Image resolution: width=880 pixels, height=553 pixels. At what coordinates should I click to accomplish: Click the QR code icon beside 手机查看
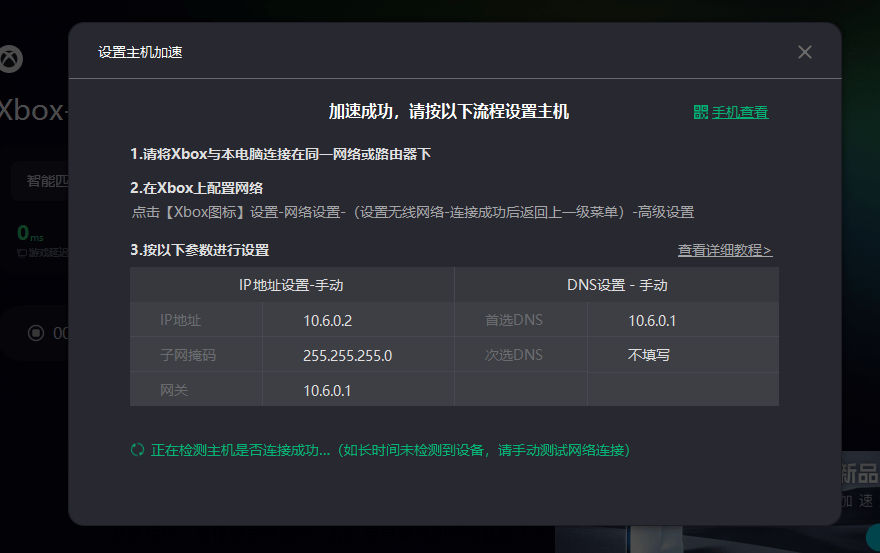pyautogui.click(x=700, y=112)
